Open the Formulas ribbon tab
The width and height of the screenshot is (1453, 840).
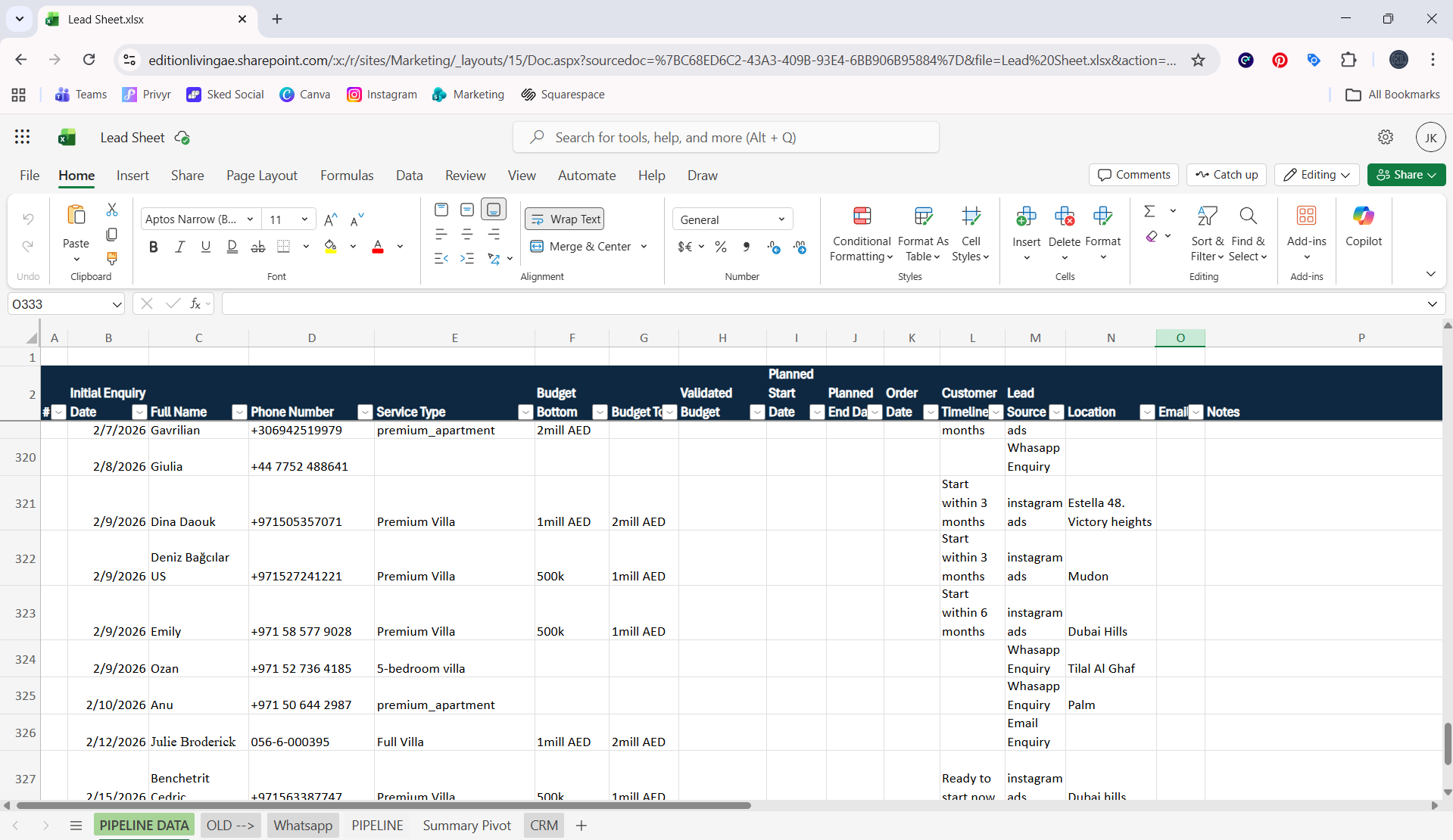click(x=347, y=176)
